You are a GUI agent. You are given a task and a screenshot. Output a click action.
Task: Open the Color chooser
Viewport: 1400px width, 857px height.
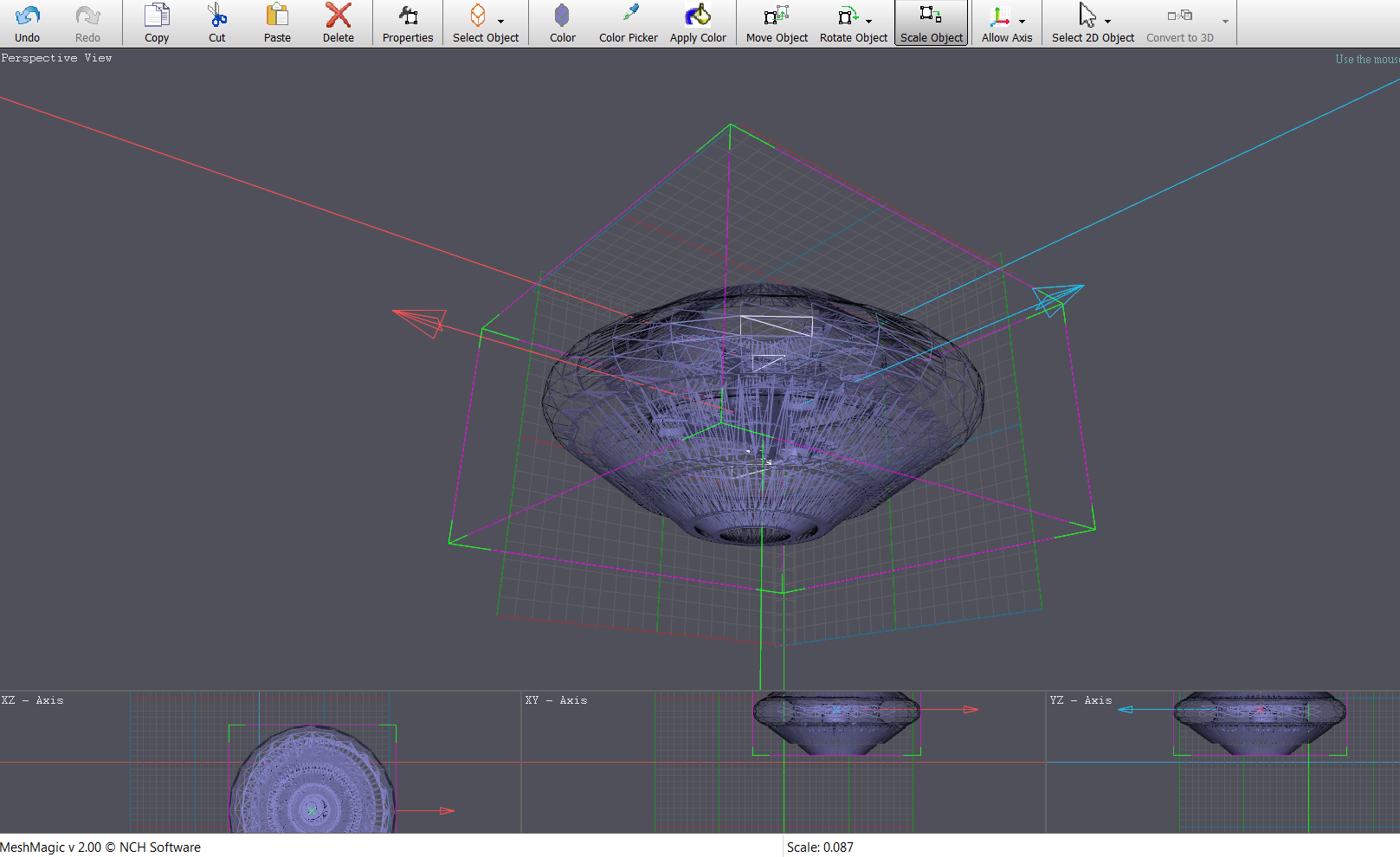point(562,23)
